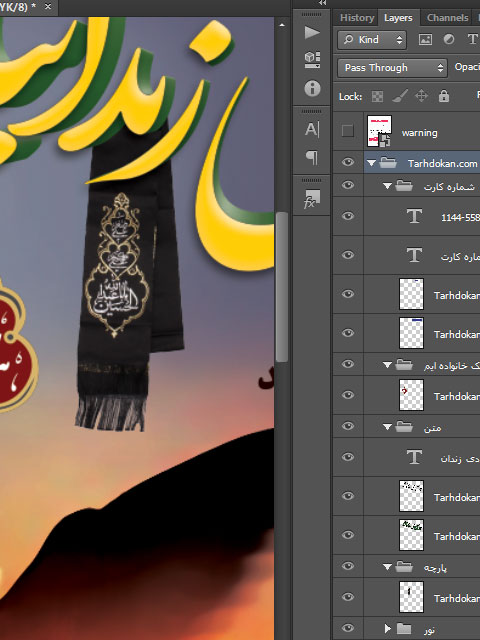Open the 3D panel cube icon
The image size is (480, 640).
click(312, 60)
